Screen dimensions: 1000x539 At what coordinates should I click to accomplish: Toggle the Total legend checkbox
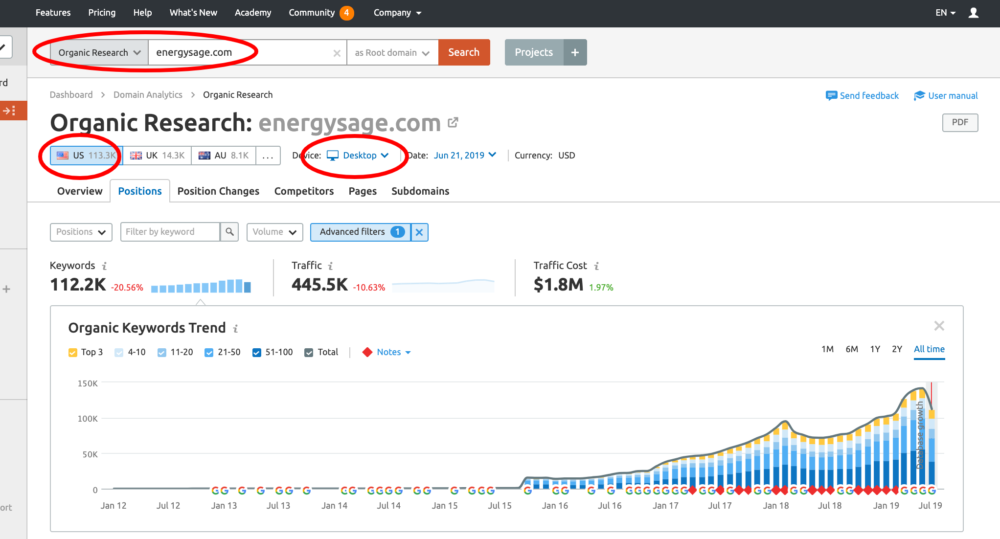309,353
